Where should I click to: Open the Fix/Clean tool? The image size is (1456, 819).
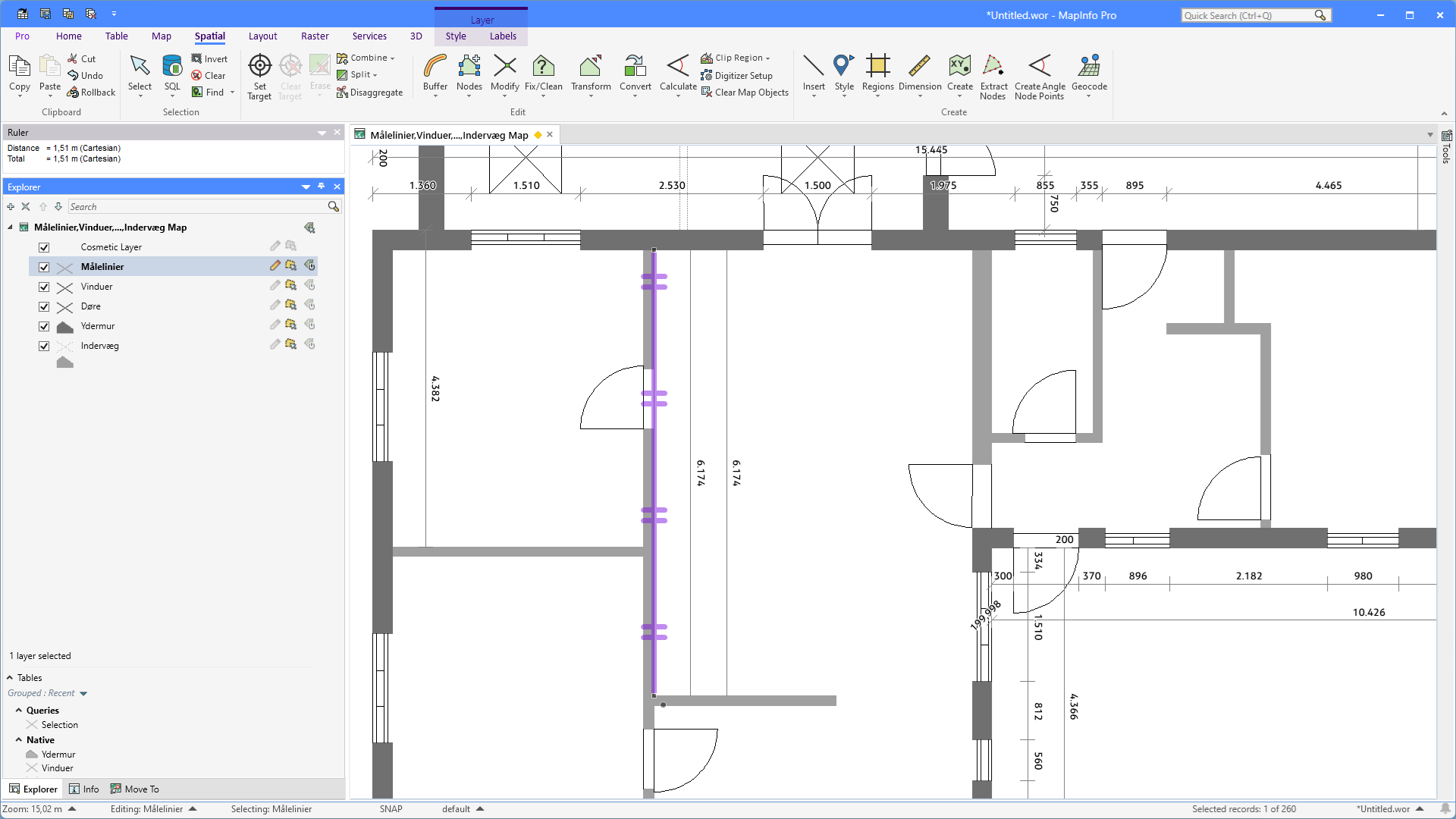(543, 67)
